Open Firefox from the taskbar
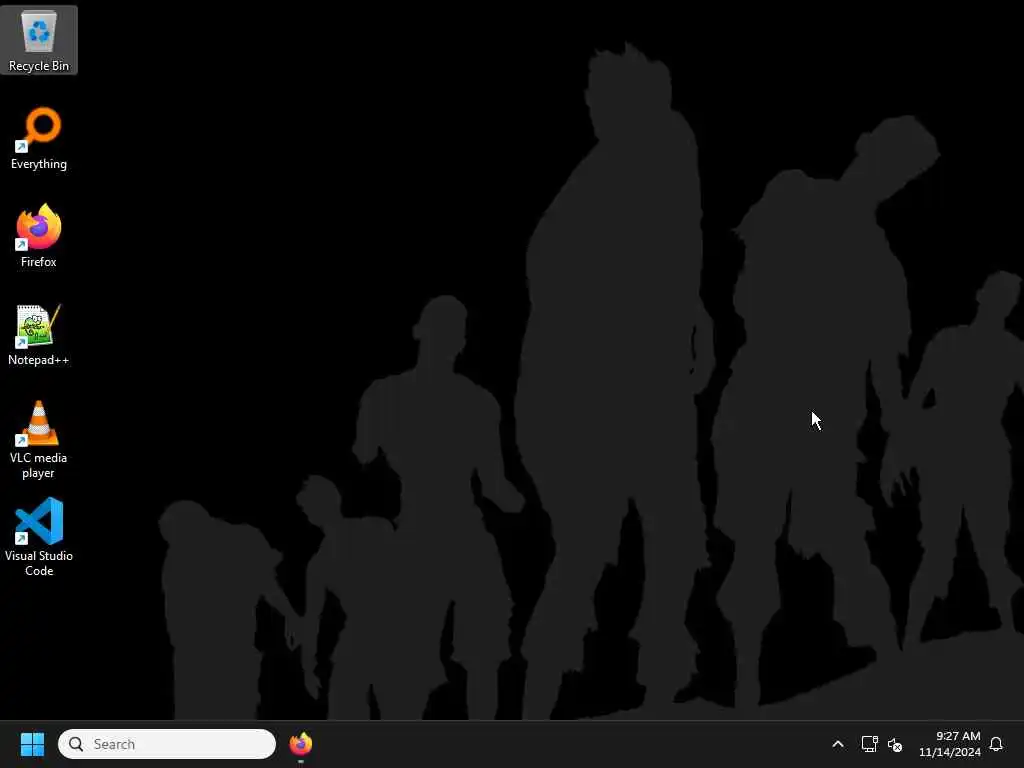 (x=301, y=744)
